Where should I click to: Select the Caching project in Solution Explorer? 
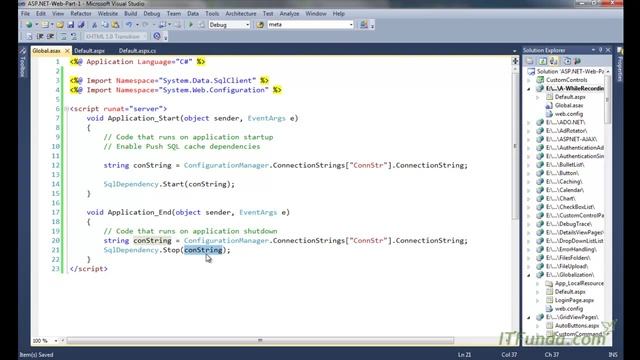tap(564, 182)
